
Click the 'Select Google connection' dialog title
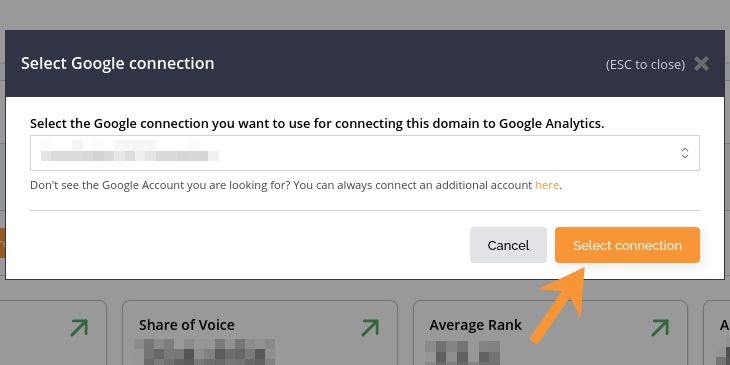point(118,63)
